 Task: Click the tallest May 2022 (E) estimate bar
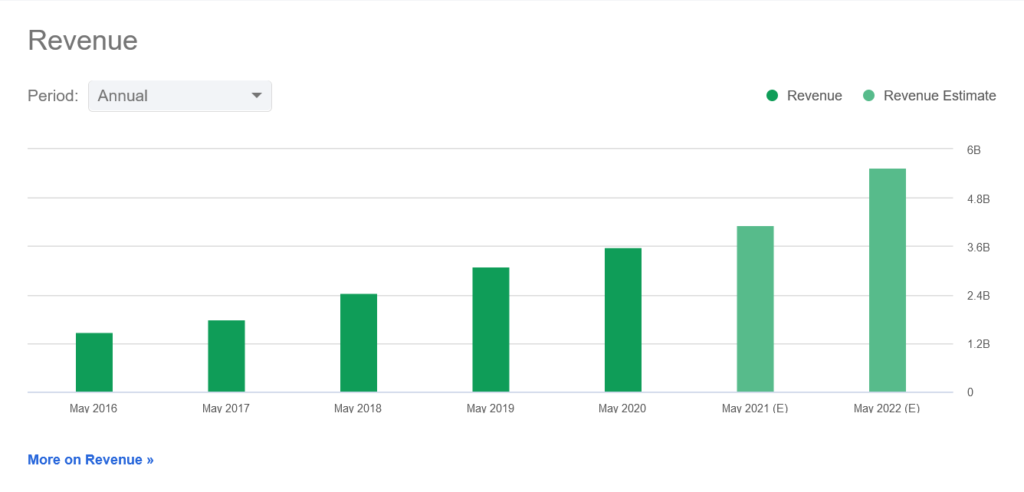click(x=887, y=280)
